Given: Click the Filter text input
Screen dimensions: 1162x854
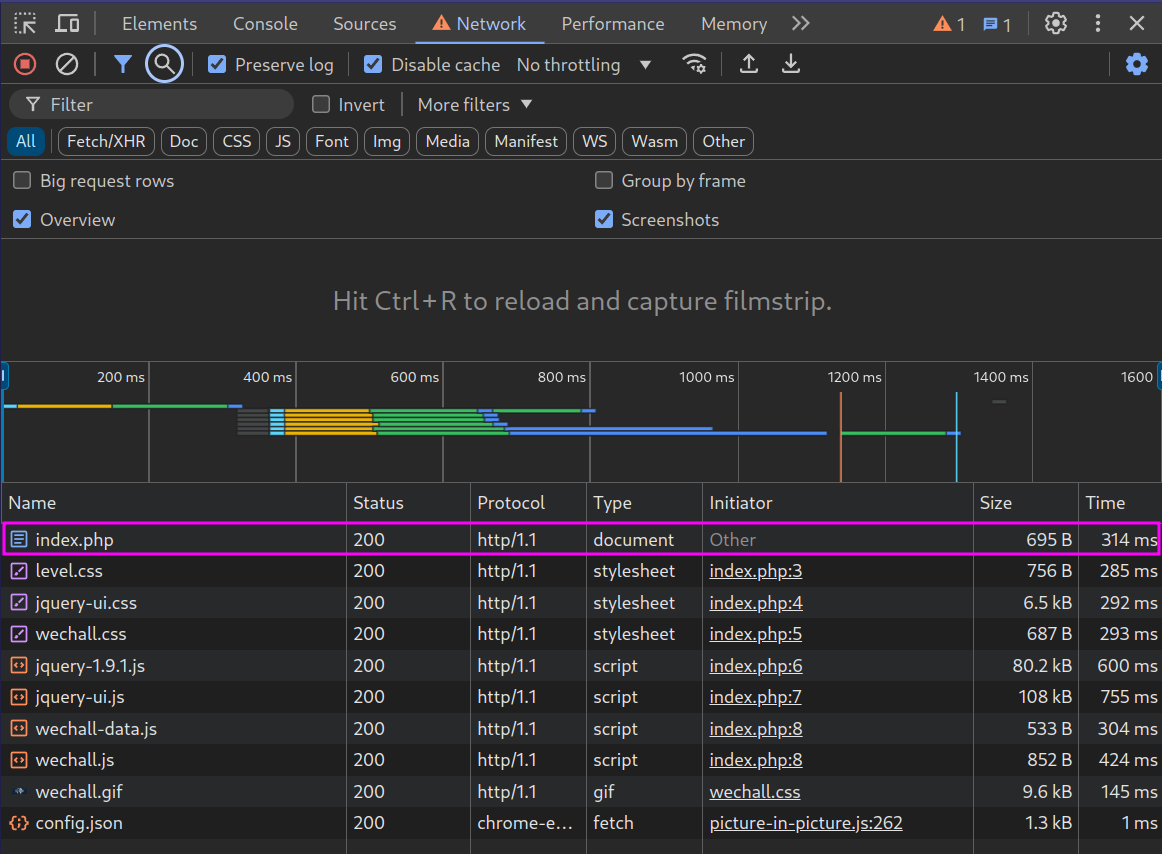Looking at the screenshot, I should [152, 105].
